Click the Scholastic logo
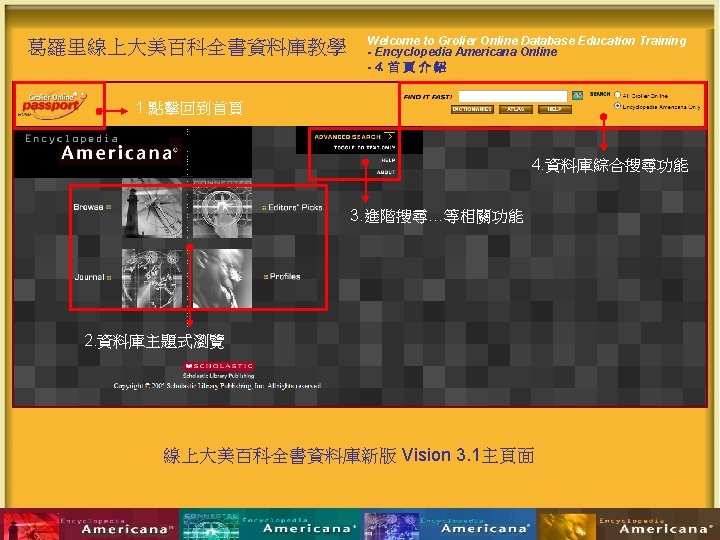720x540 pixels. tap(219, 366)
